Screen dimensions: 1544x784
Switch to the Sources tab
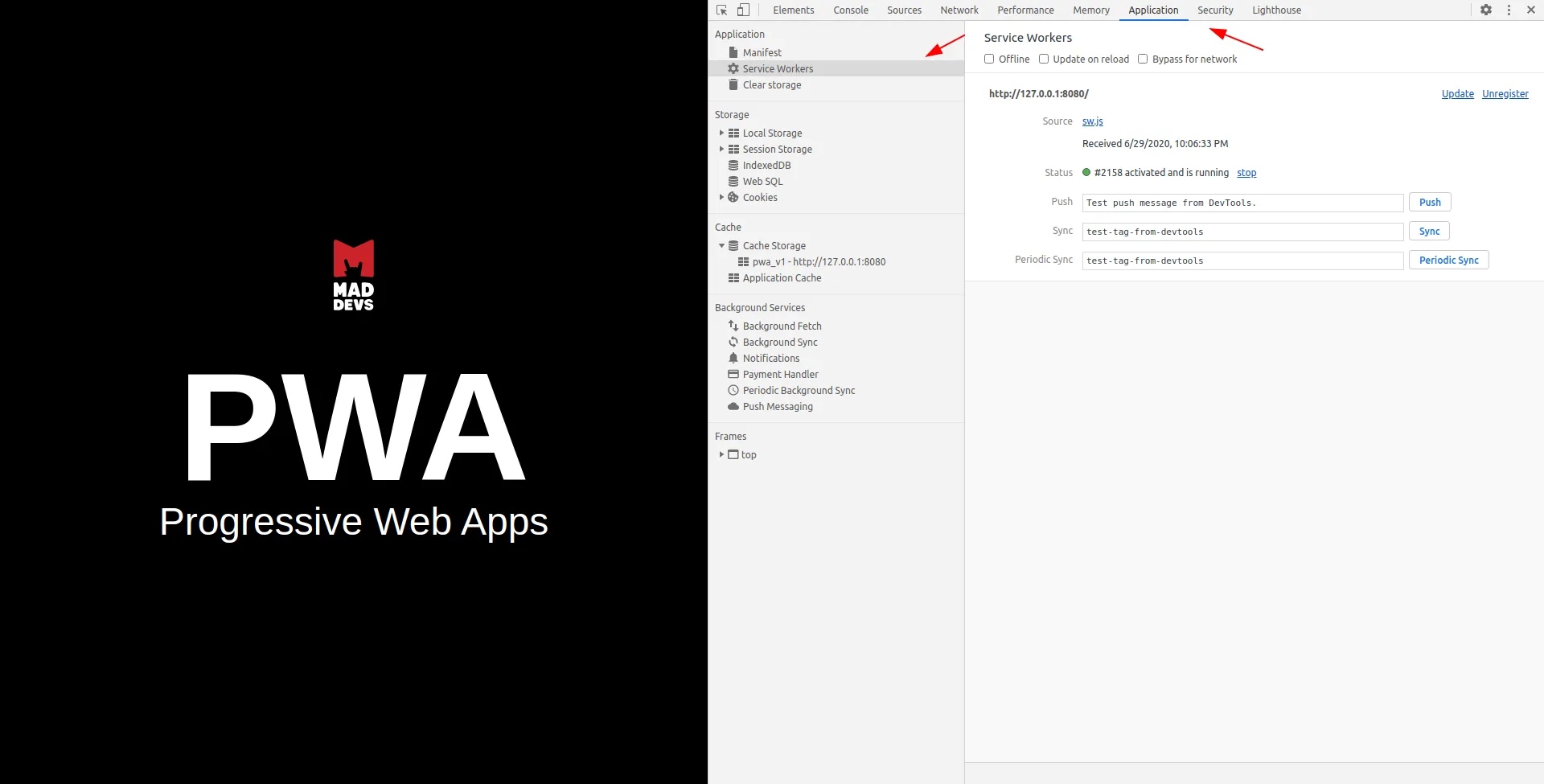(x=904, y=10)
